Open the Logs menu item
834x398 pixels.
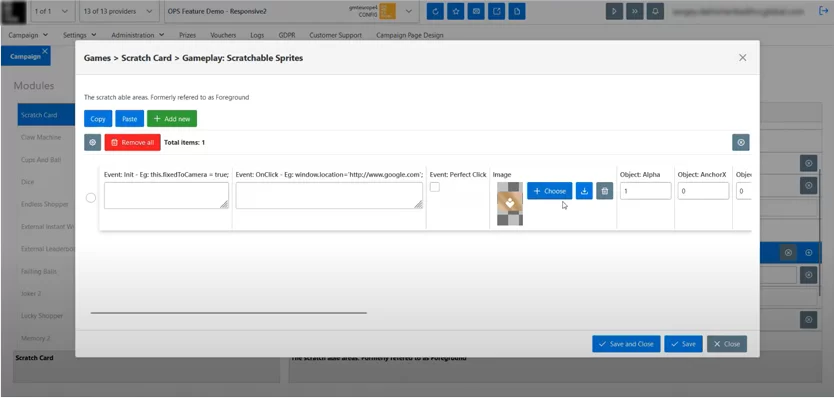[x=257, y=35]
